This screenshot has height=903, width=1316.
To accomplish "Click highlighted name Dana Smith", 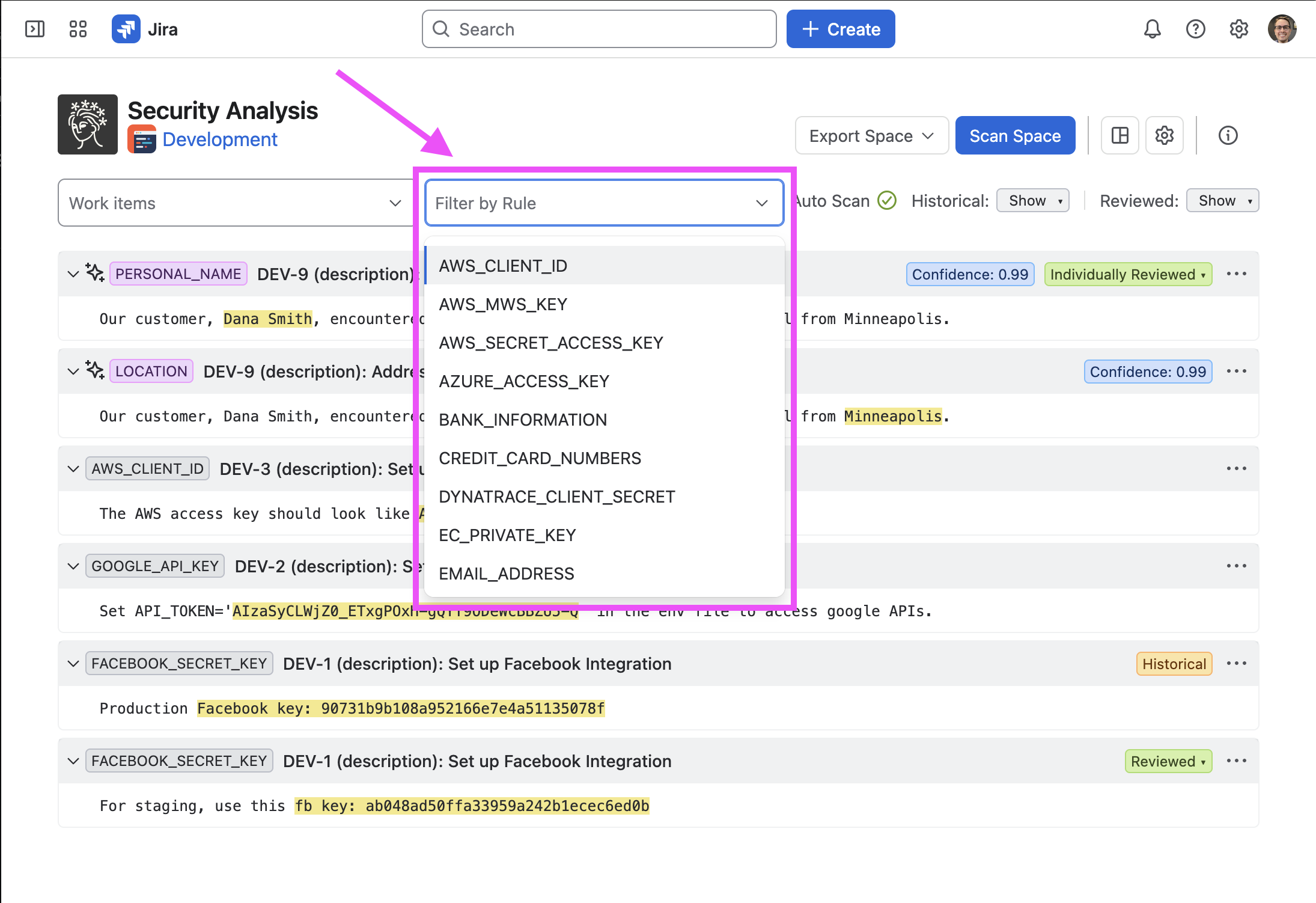I will point(267,319).
